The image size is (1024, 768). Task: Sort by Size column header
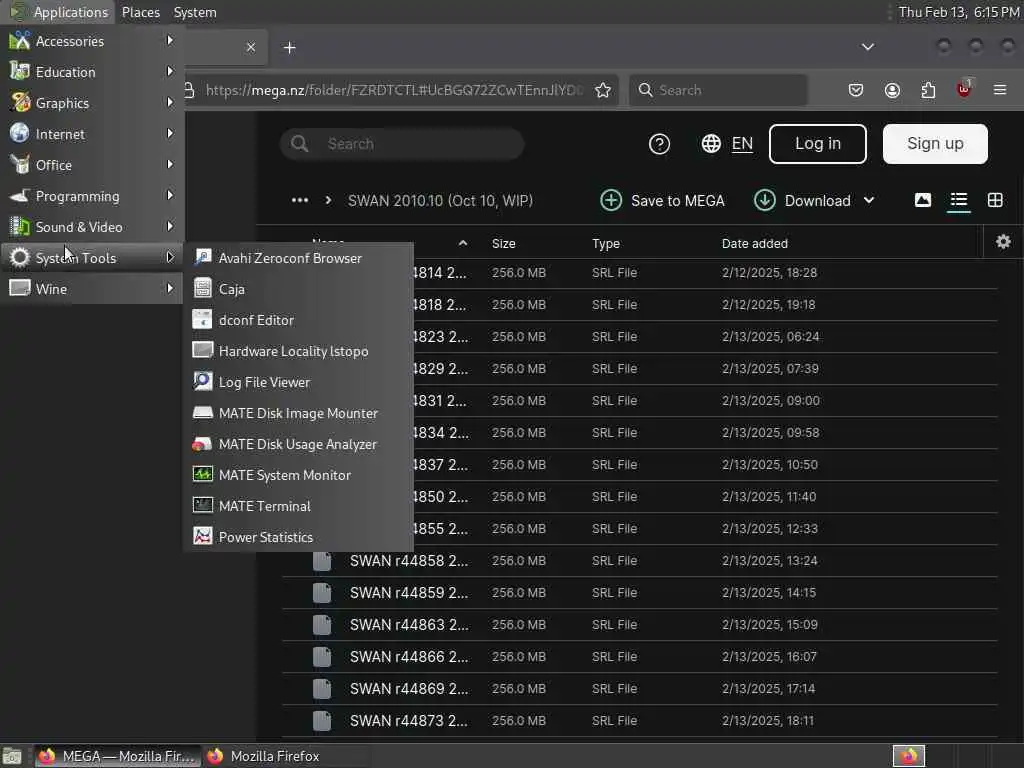pos(504,244)
